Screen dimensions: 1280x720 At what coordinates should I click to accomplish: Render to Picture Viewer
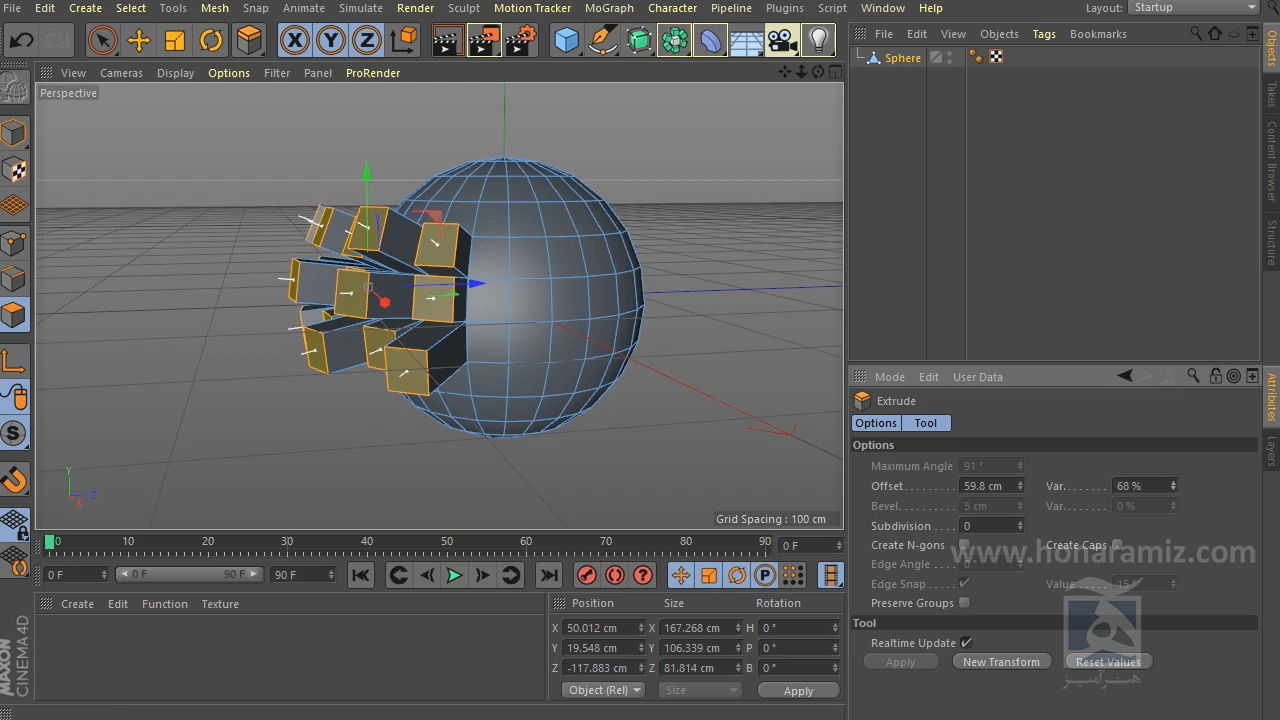tap(484, 41)
